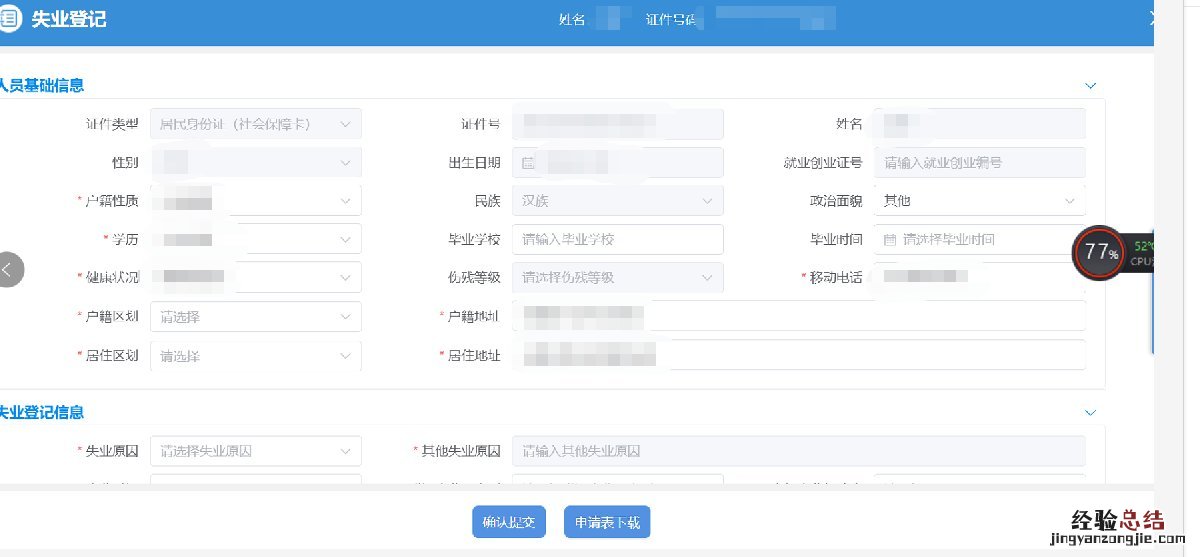Click the 毕业学校 input field
The height and width of the screenshot is (557, 1200).
coord(617,240)
